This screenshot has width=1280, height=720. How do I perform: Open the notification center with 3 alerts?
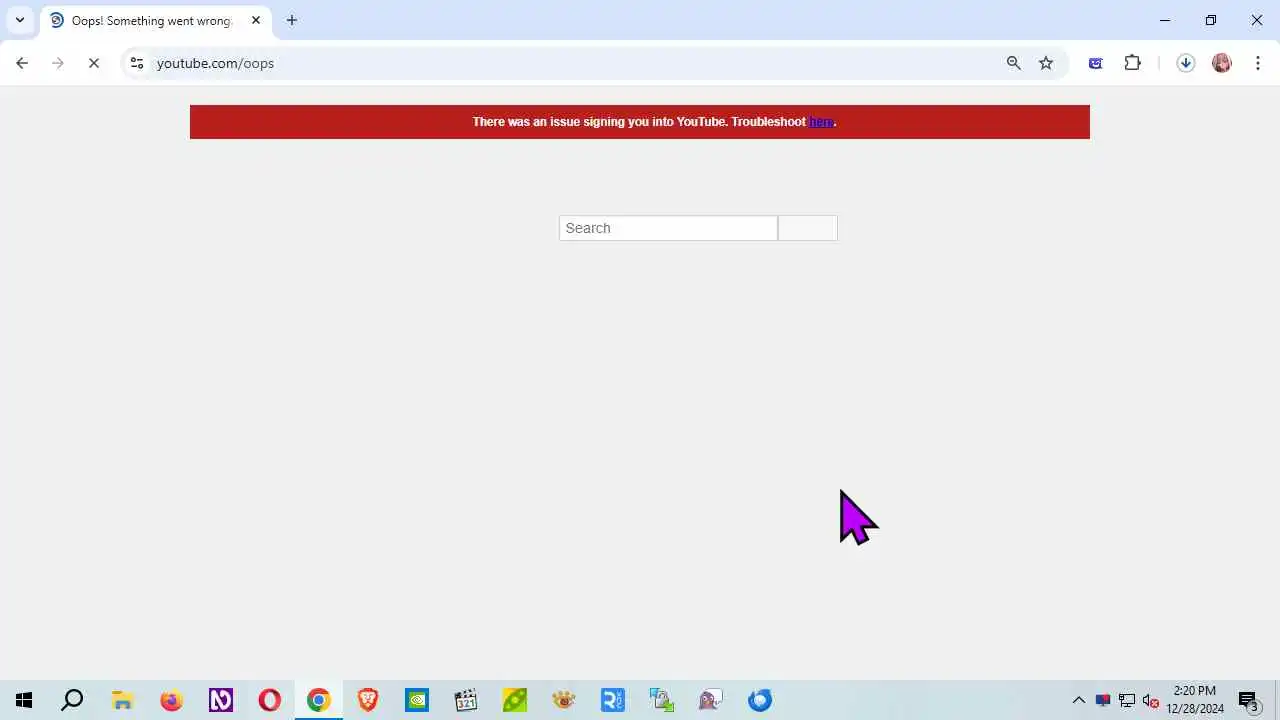[x=1249, y=700]
